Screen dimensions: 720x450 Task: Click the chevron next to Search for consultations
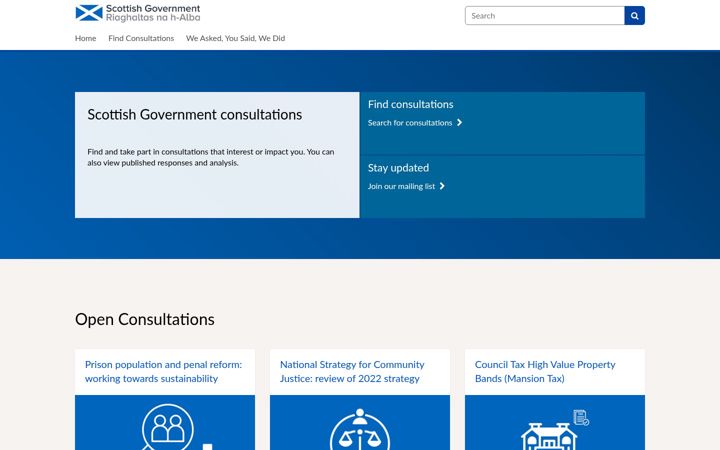point(459,123)
